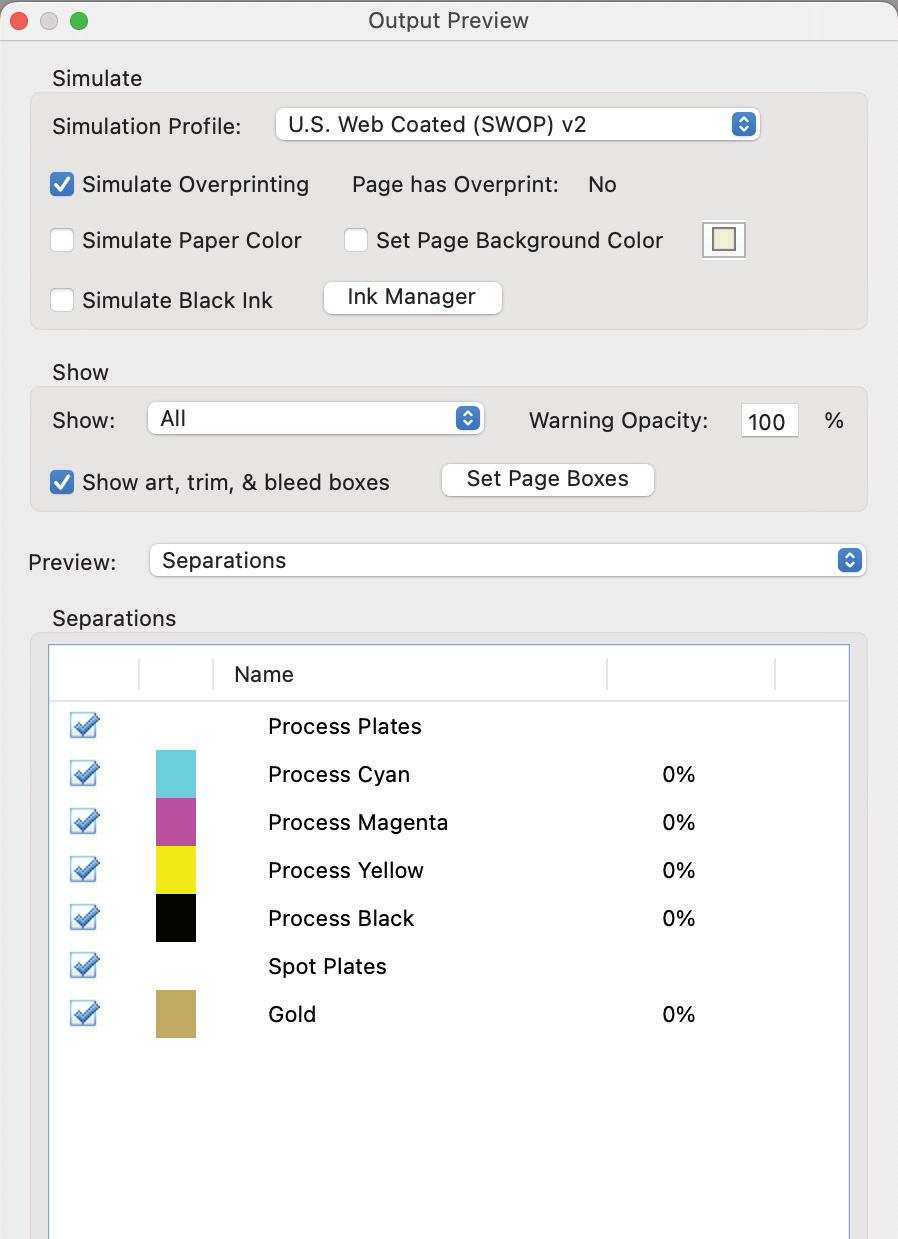
Task: Pick the page background color swatch
Action: click(724, 240)
